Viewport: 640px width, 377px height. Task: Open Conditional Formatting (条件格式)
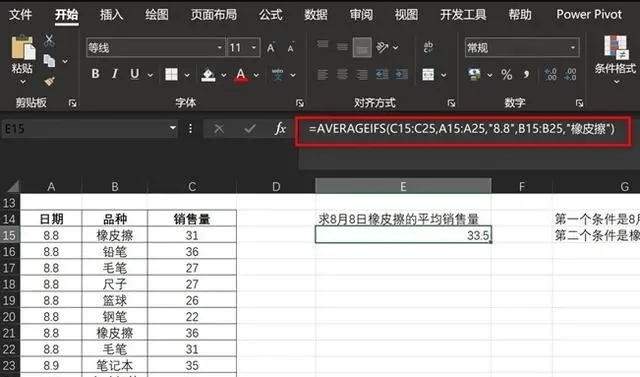point(616,59)
